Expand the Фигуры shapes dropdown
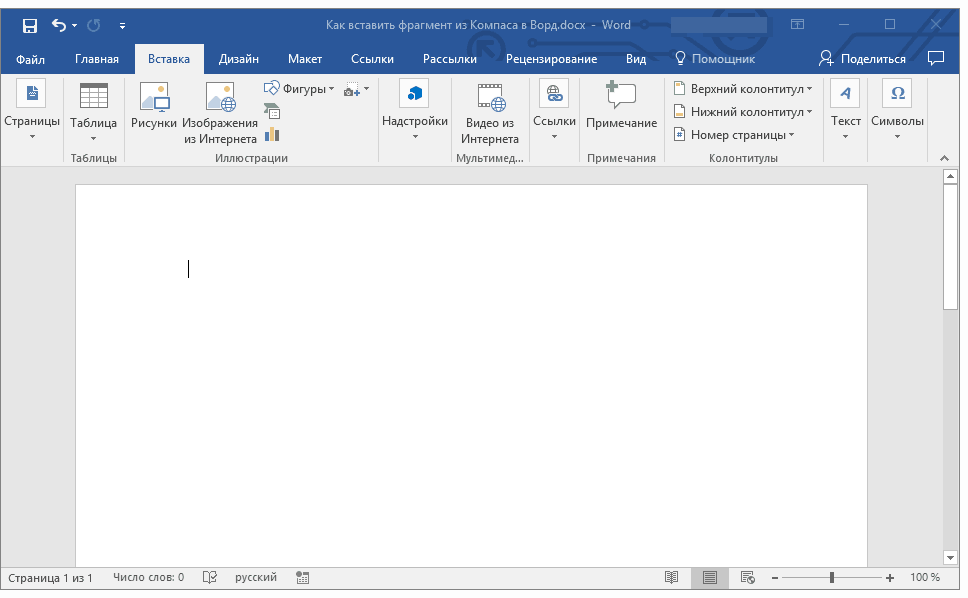 tap(300, 89)
